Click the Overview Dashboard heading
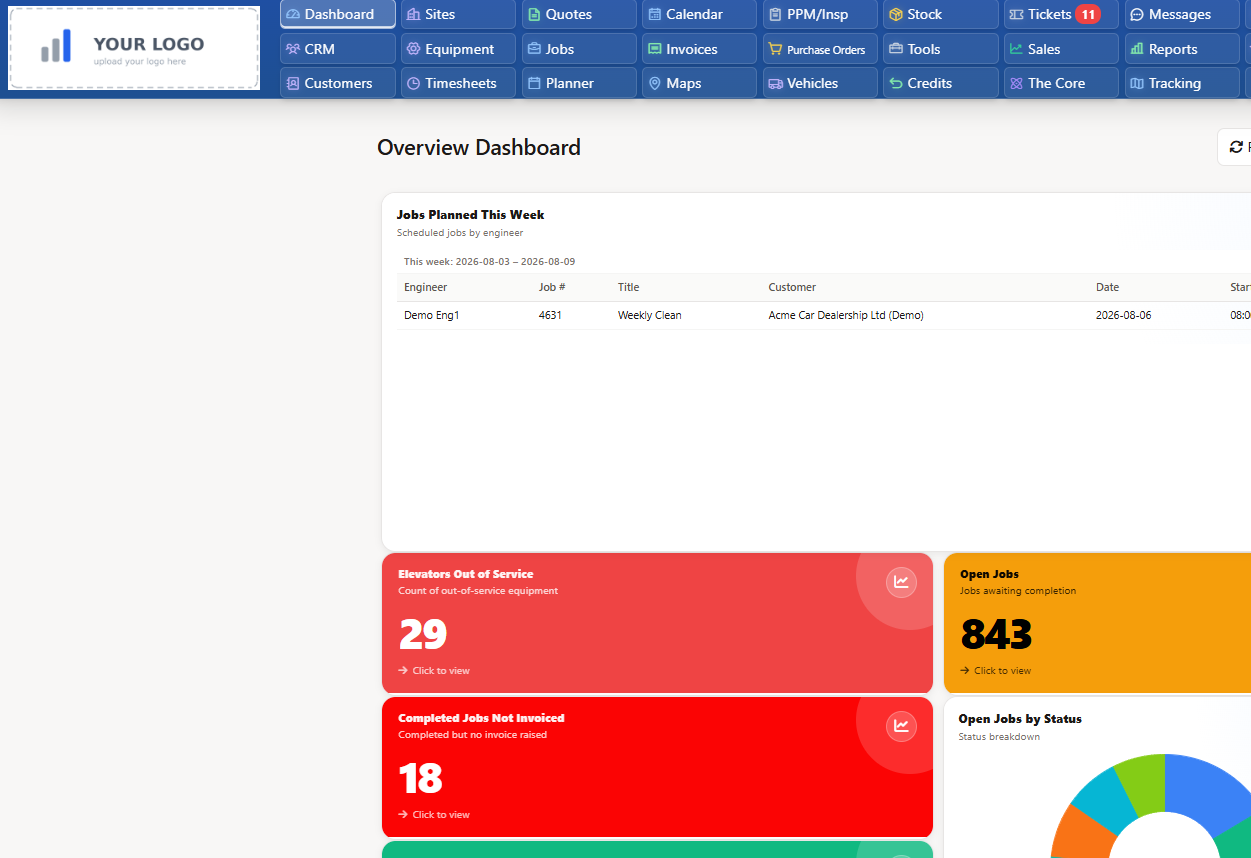1251x858 pixels. click(x=479, y=148)
